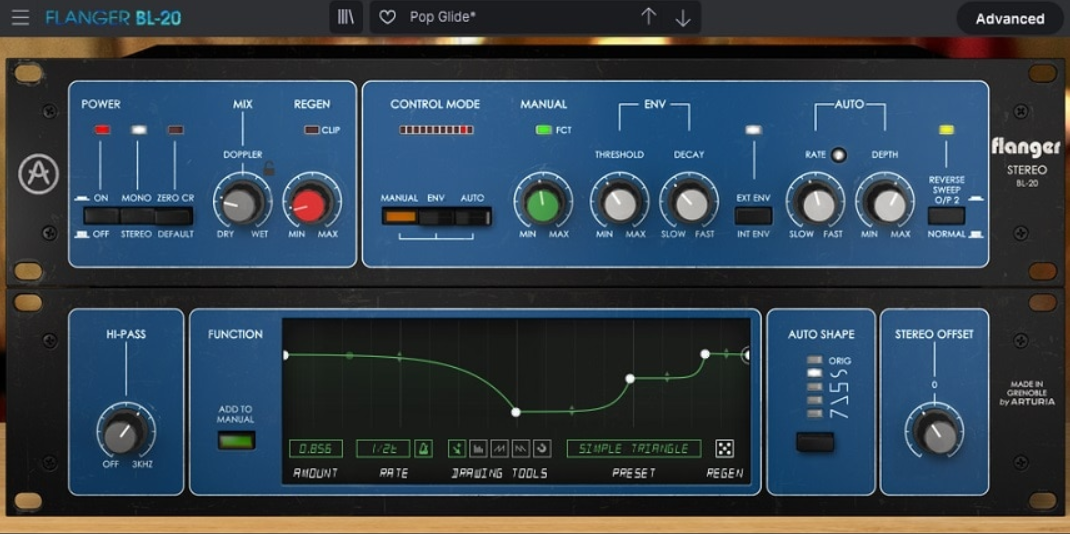This screenshot has width=1070, height=534.
Task: Select the triangle auto shape LED
Action: point(814,400)
